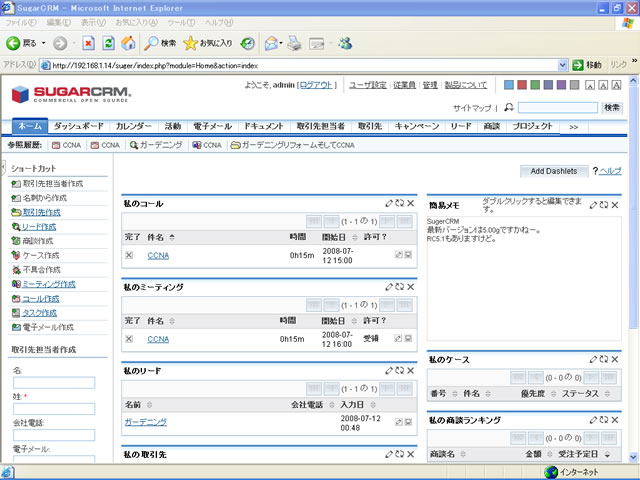Mark the CCNA meeting as complete

click(x=129, y=339)
